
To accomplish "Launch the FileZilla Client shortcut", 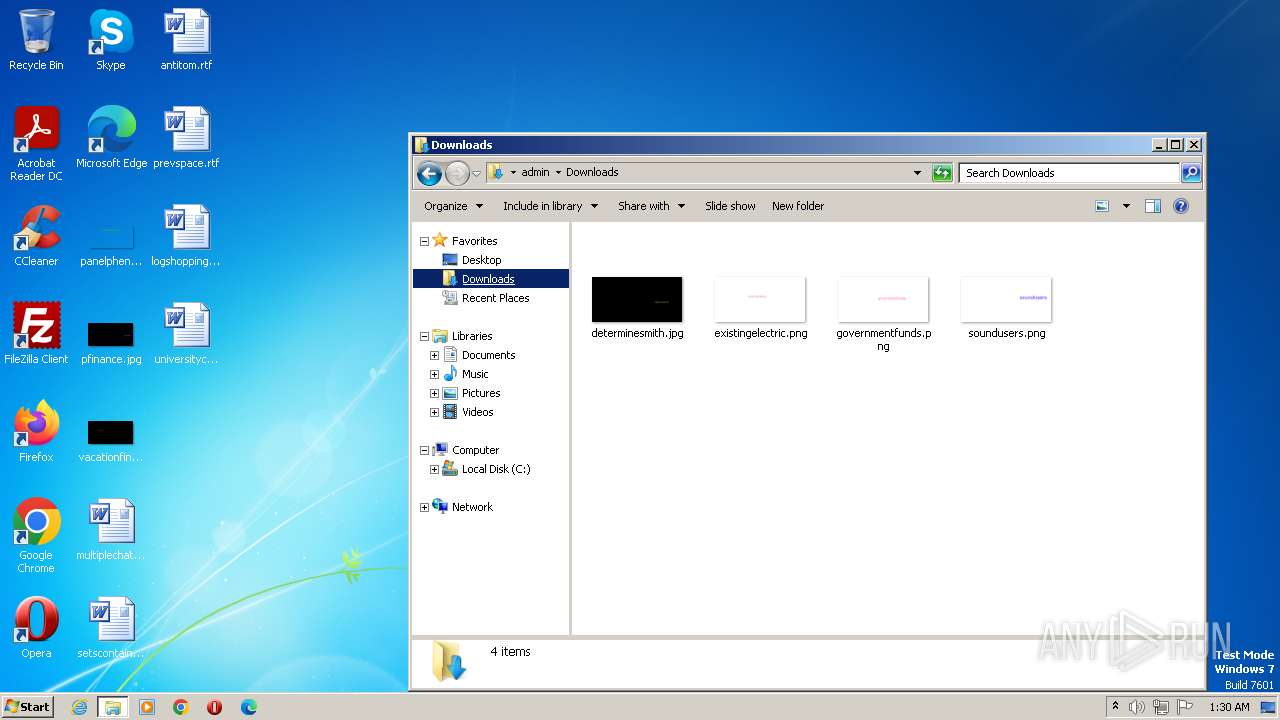I will click(36, 334).
